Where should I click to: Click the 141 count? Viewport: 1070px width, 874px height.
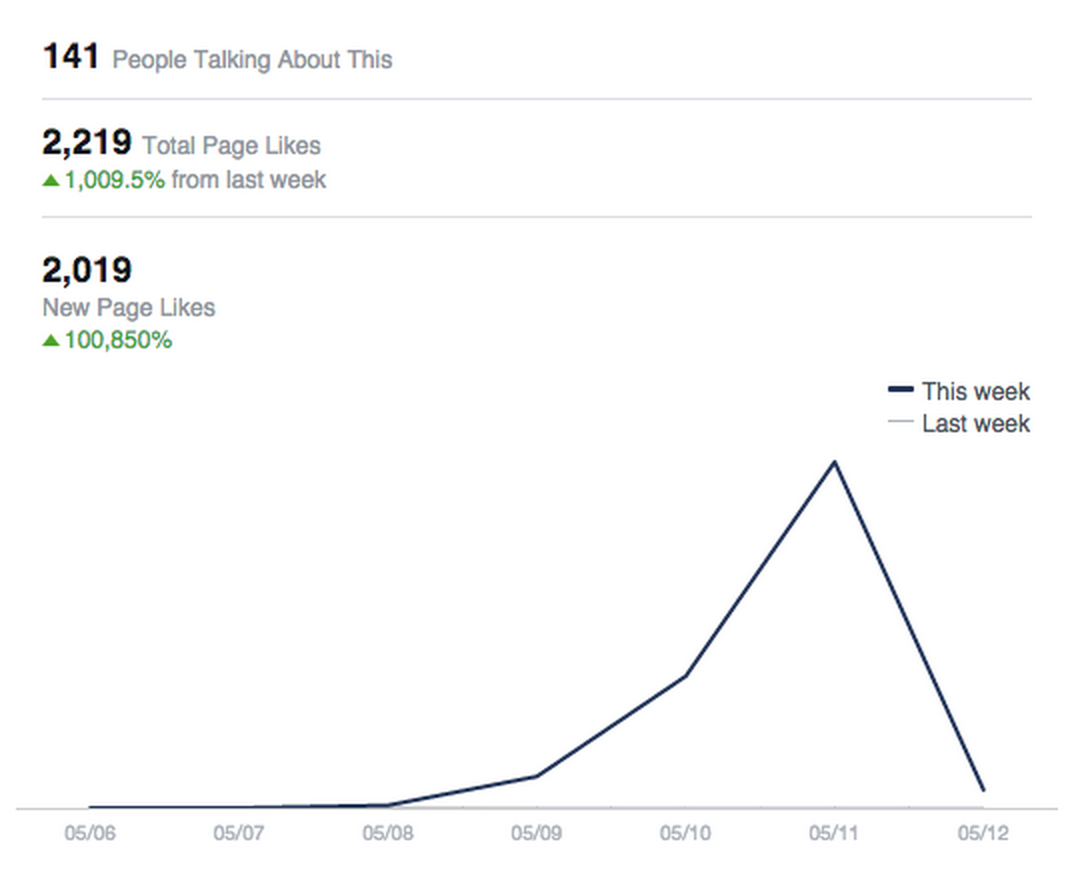(x=70, y=57)
